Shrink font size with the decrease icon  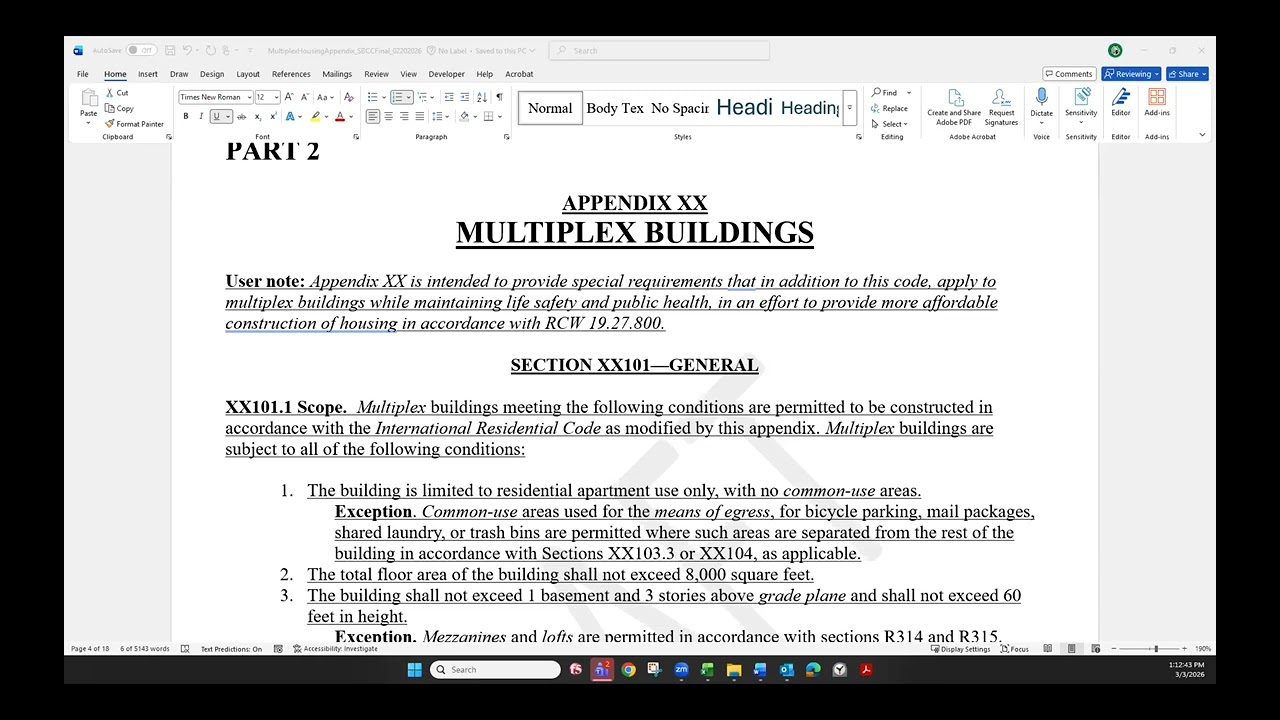pyautogui.click(x=303, y=97)
